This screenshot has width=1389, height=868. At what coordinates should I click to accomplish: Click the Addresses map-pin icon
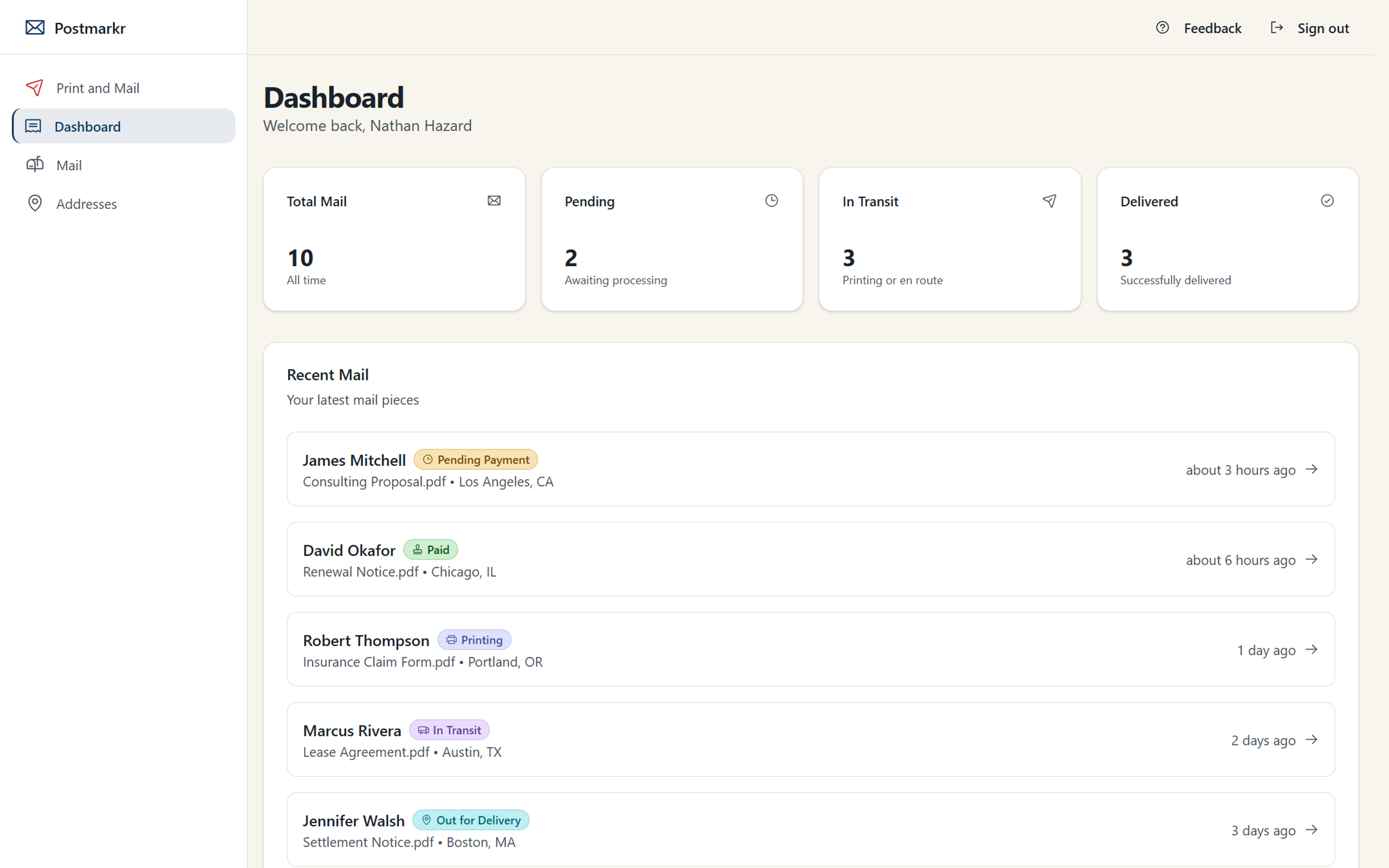[x=34, y=203]
